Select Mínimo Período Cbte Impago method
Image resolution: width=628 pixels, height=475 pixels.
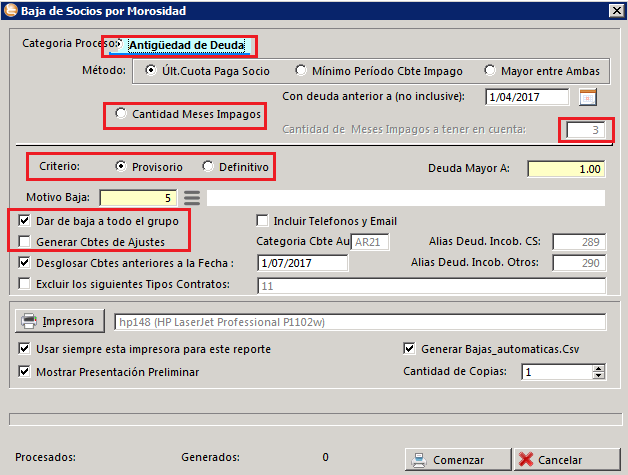point(302,71)
